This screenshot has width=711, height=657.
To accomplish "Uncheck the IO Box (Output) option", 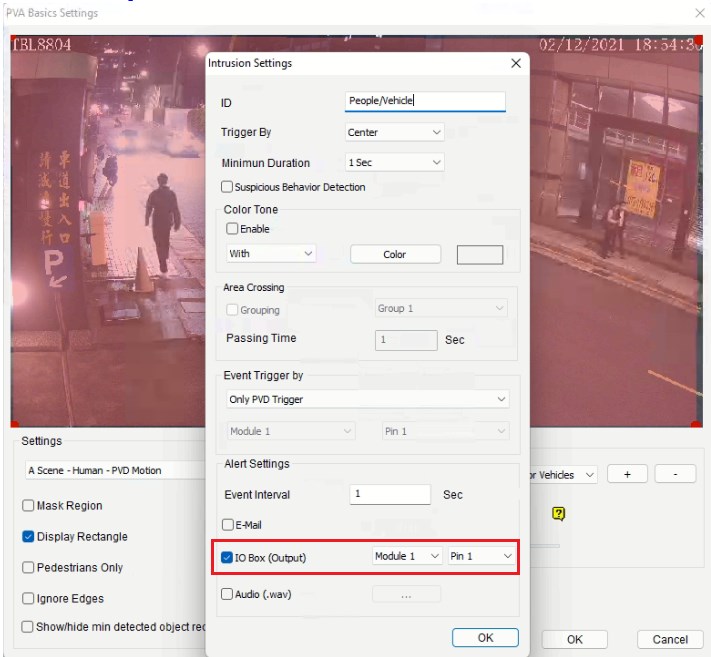I will (227, 557).
